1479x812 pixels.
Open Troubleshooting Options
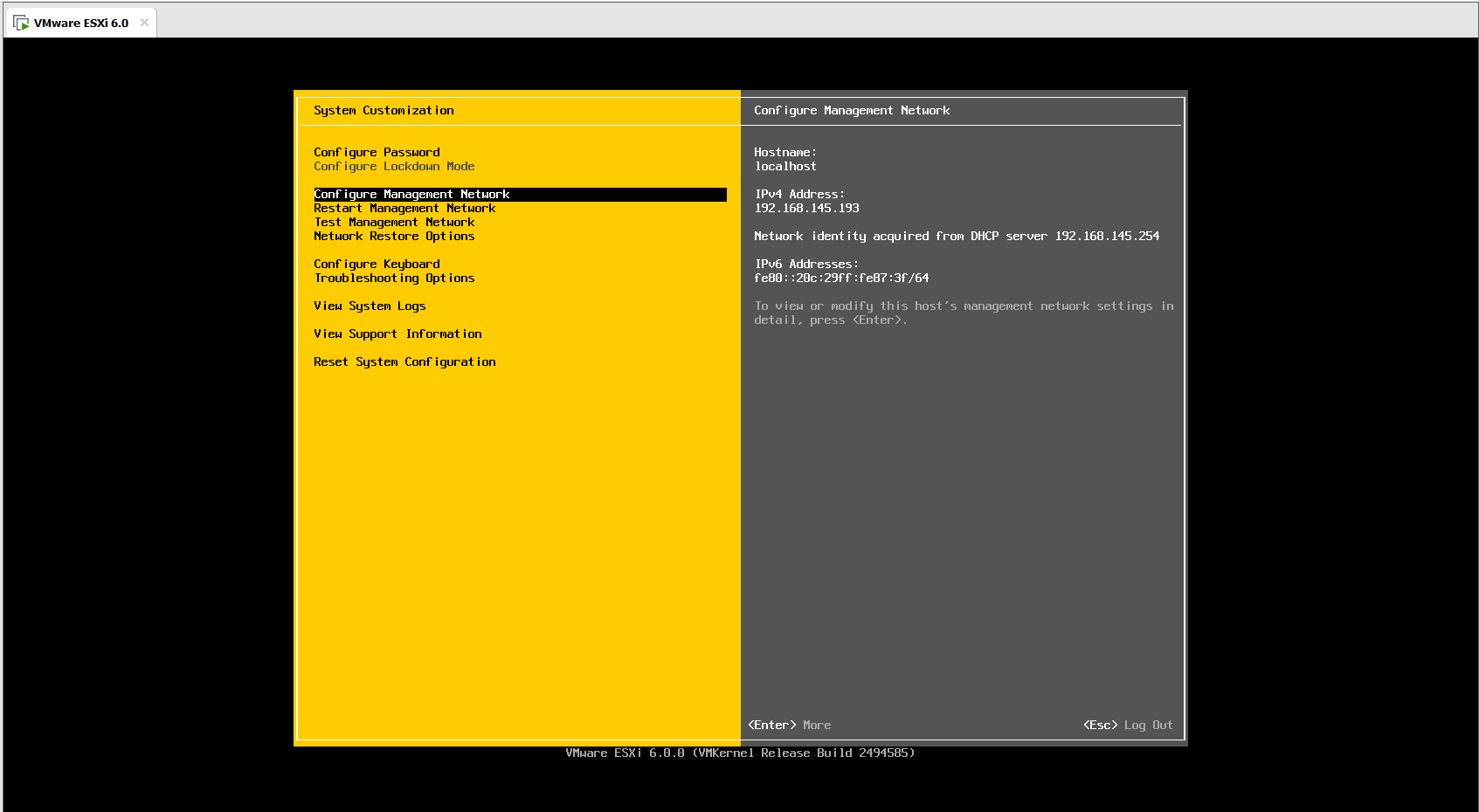pos(394,279)
